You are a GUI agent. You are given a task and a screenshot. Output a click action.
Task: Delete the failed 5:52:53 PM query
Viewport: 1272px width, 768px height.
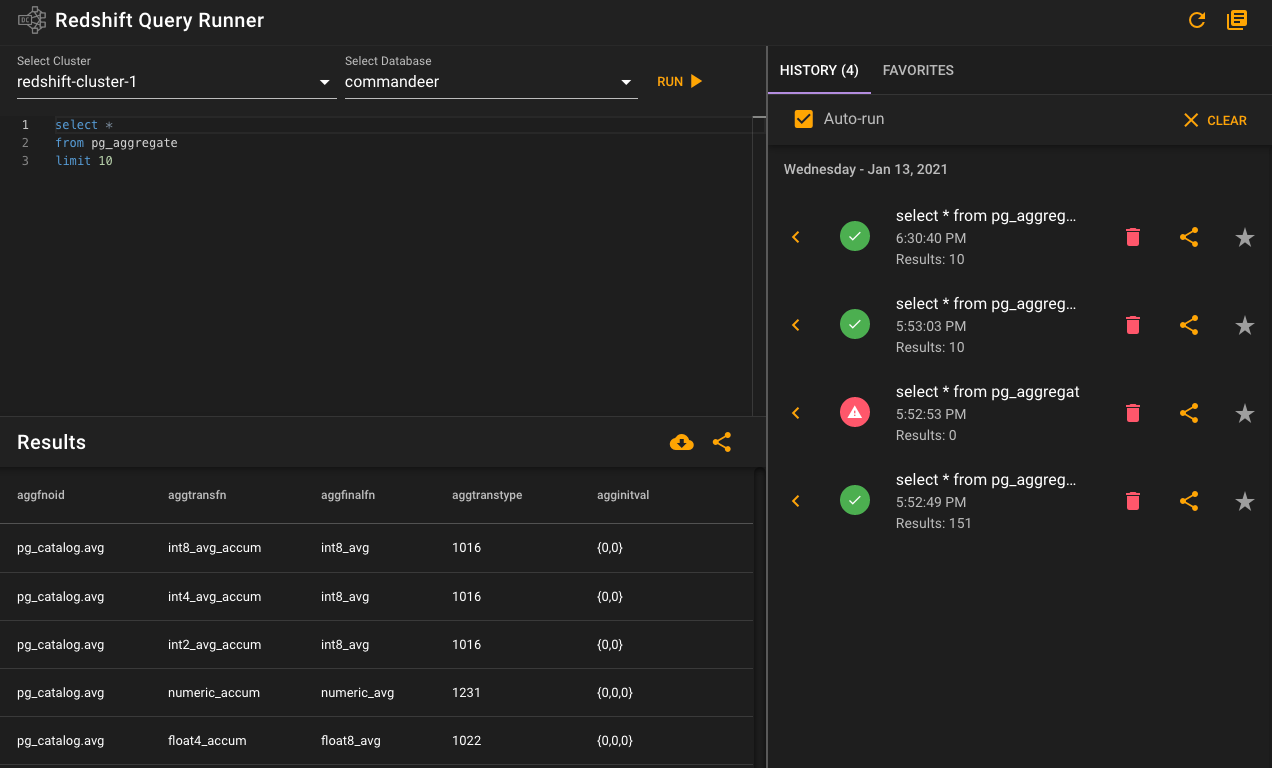click(x=1133, y=413)
